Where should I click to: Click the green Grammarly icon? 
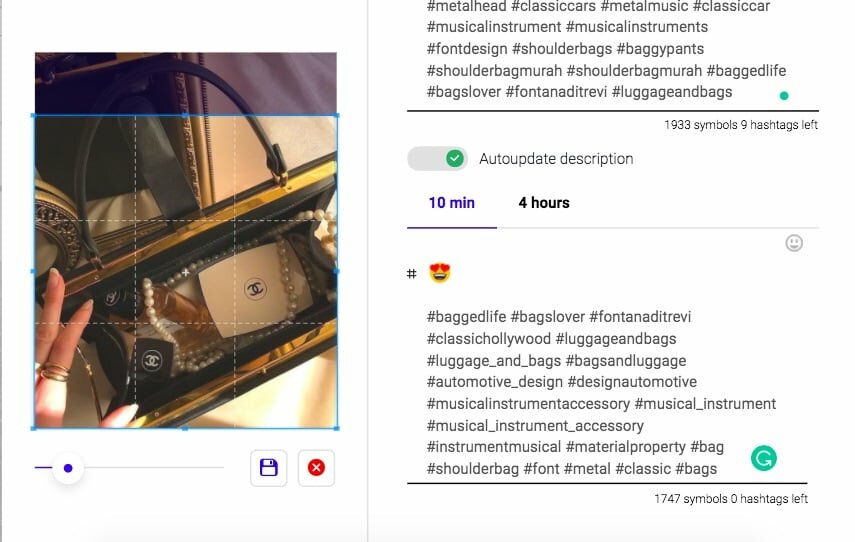coord(763,458)
